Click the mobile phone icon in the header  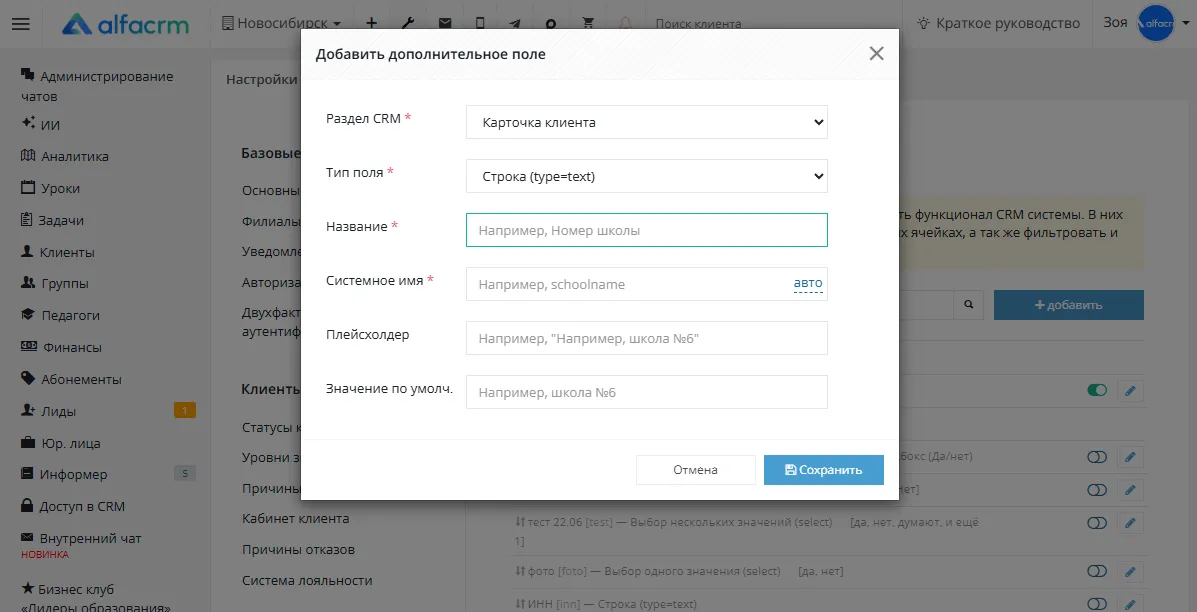[x=479, y=23]
